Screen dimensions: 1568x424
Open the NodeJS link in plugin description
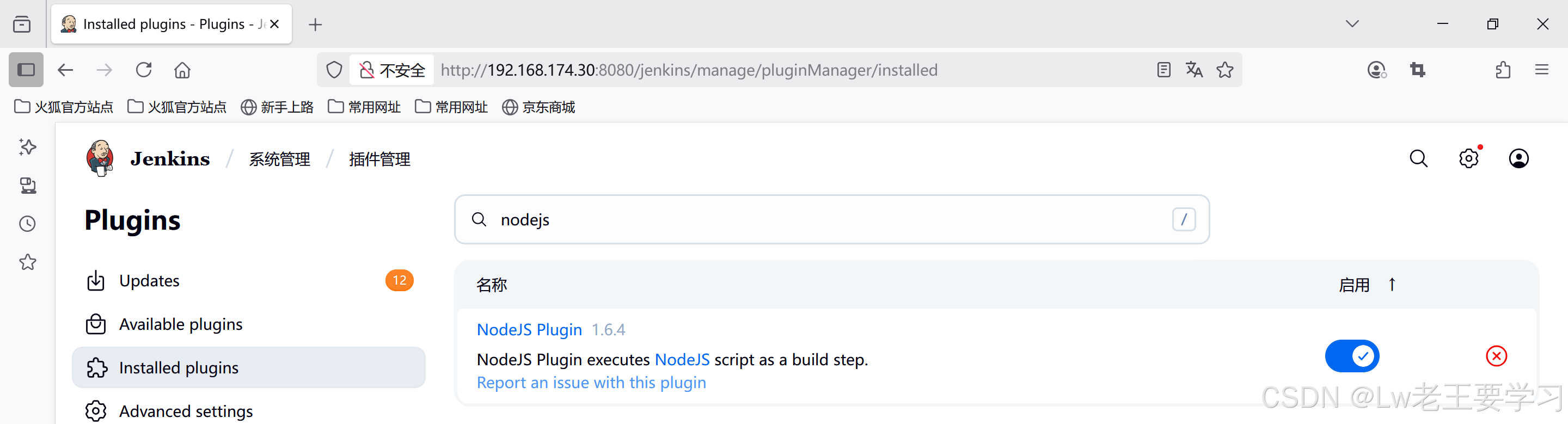tap(682, 360)
